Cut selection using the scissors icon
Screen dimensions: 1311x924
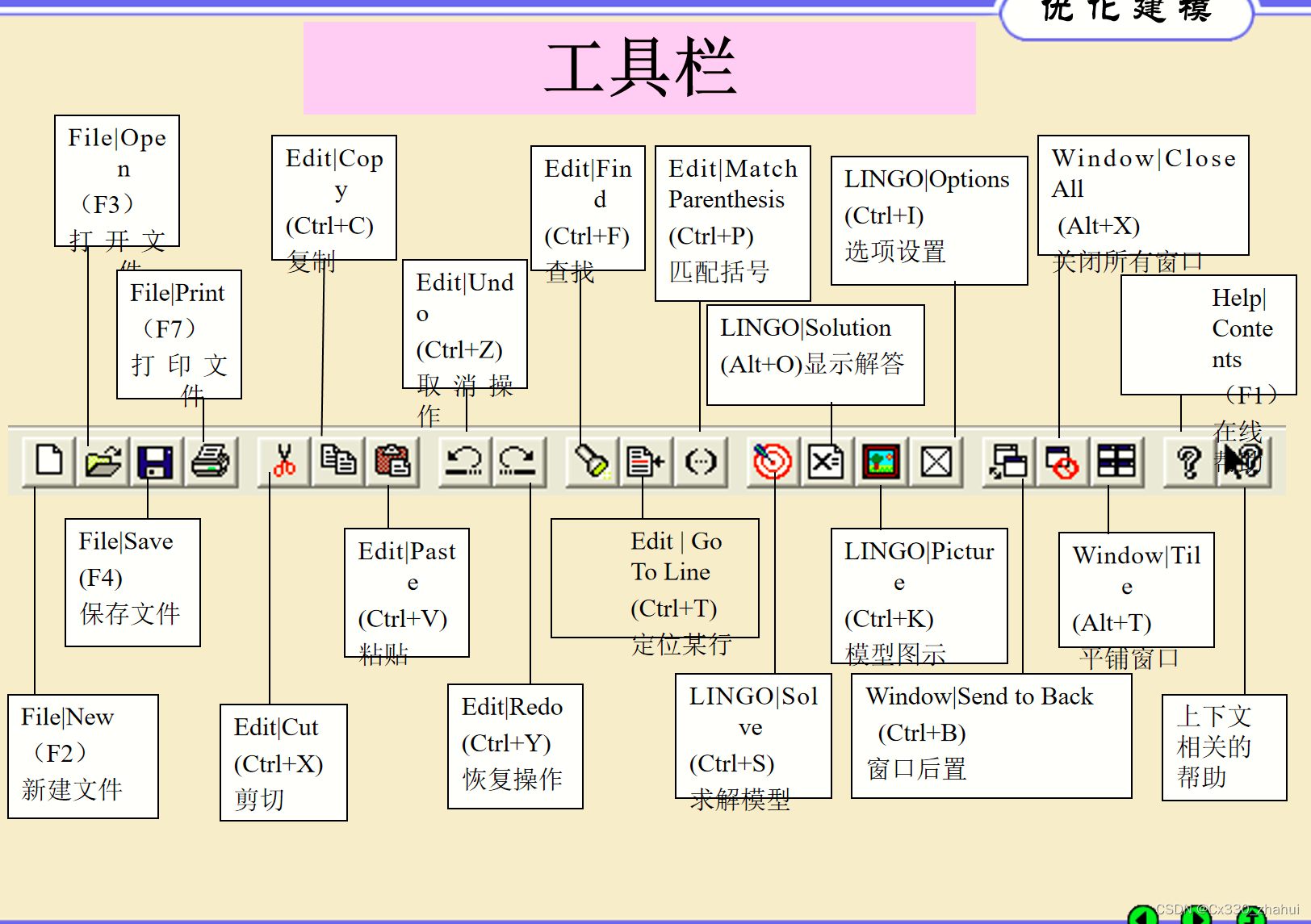[x=283, y=462]
